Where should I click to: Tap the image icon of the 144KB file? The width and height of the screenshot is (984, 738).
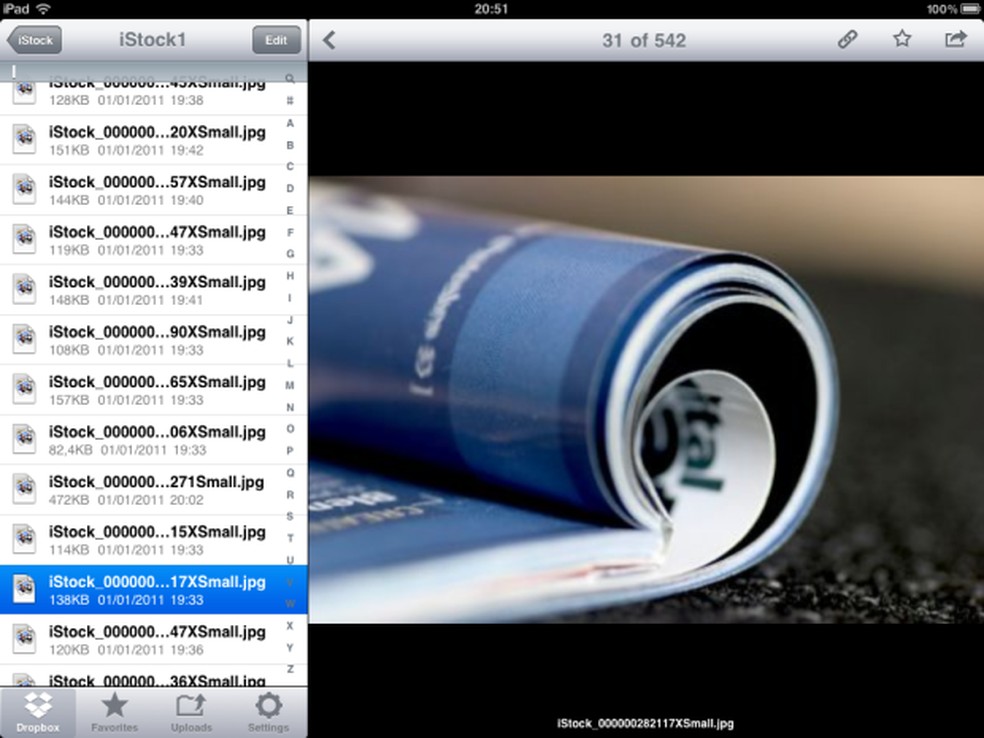24,190
